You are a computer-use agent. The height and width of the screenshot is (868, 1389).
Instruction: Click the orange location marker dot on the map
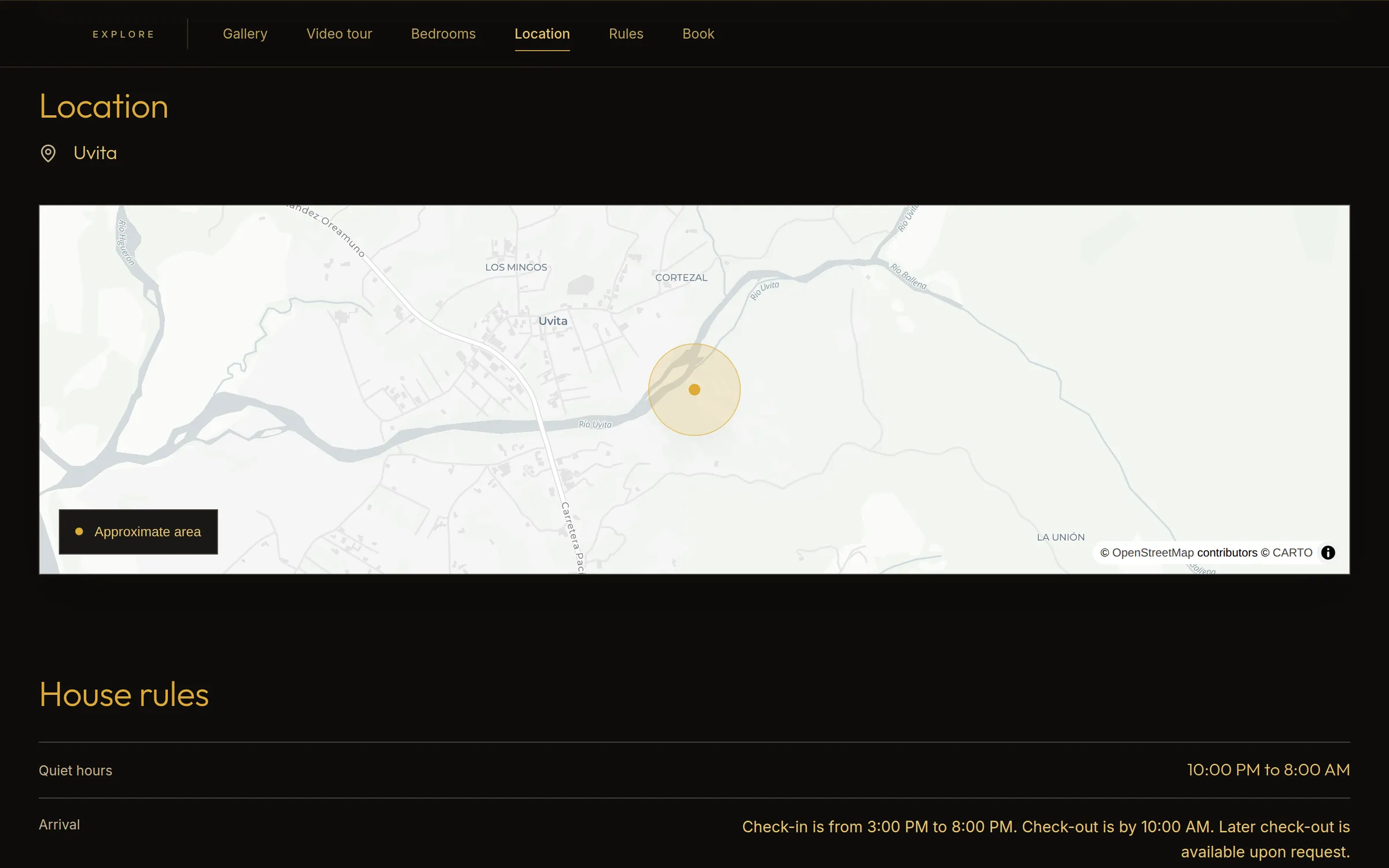694,389
